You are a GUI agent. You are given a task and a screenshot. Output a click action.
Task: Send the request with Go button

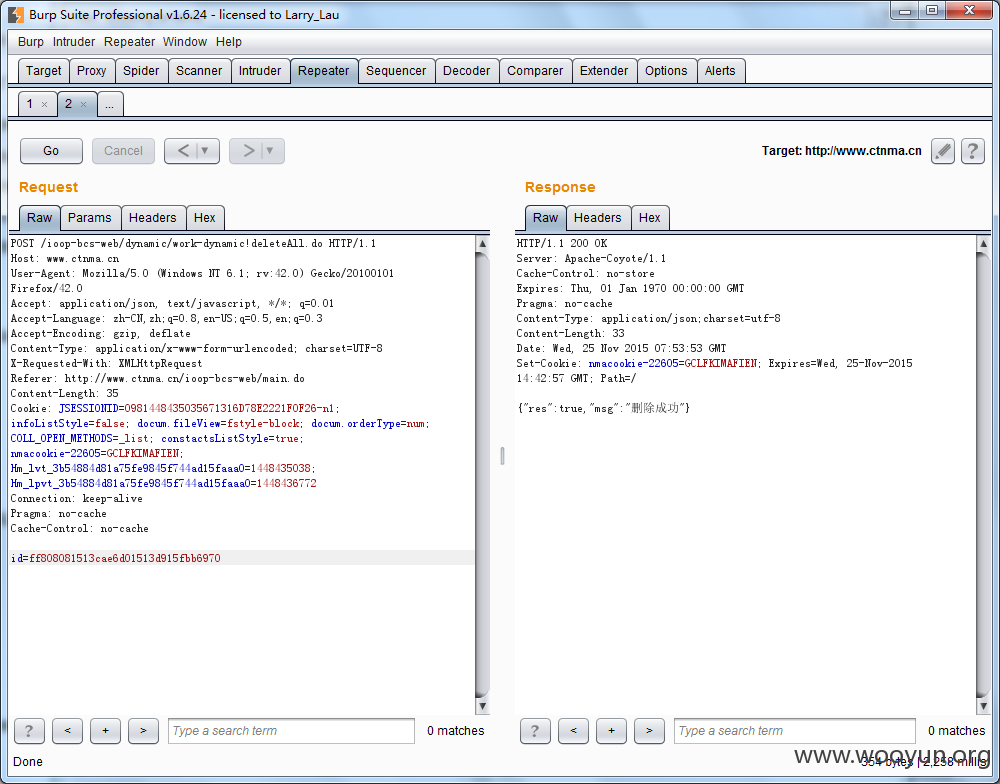[x=51, y=151]
